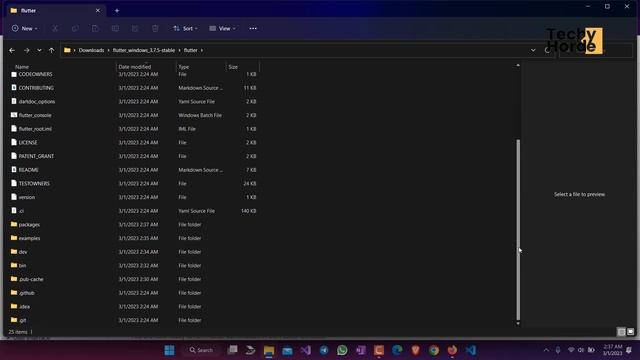Click the Share icon in toolbar
Screen dimensions: 640x360
135,29
